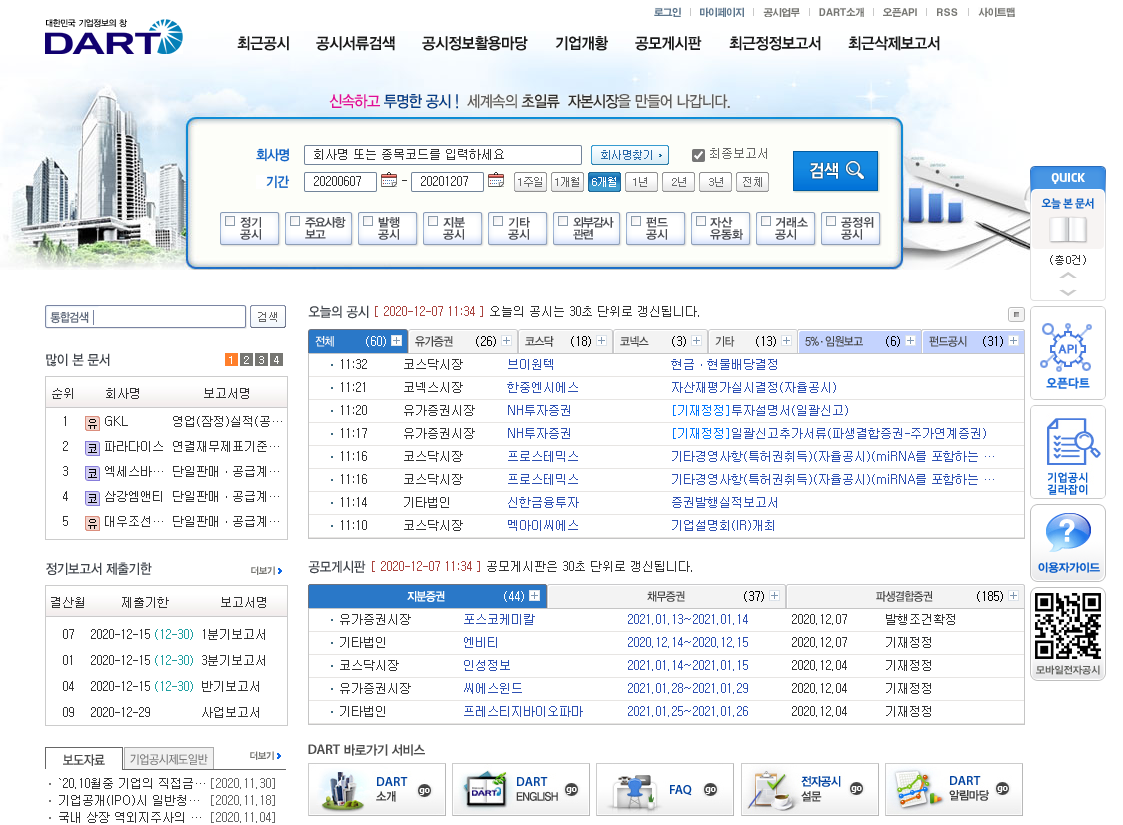
Task: Click the 회사명 search input field
Action: (x=443, y=155)
